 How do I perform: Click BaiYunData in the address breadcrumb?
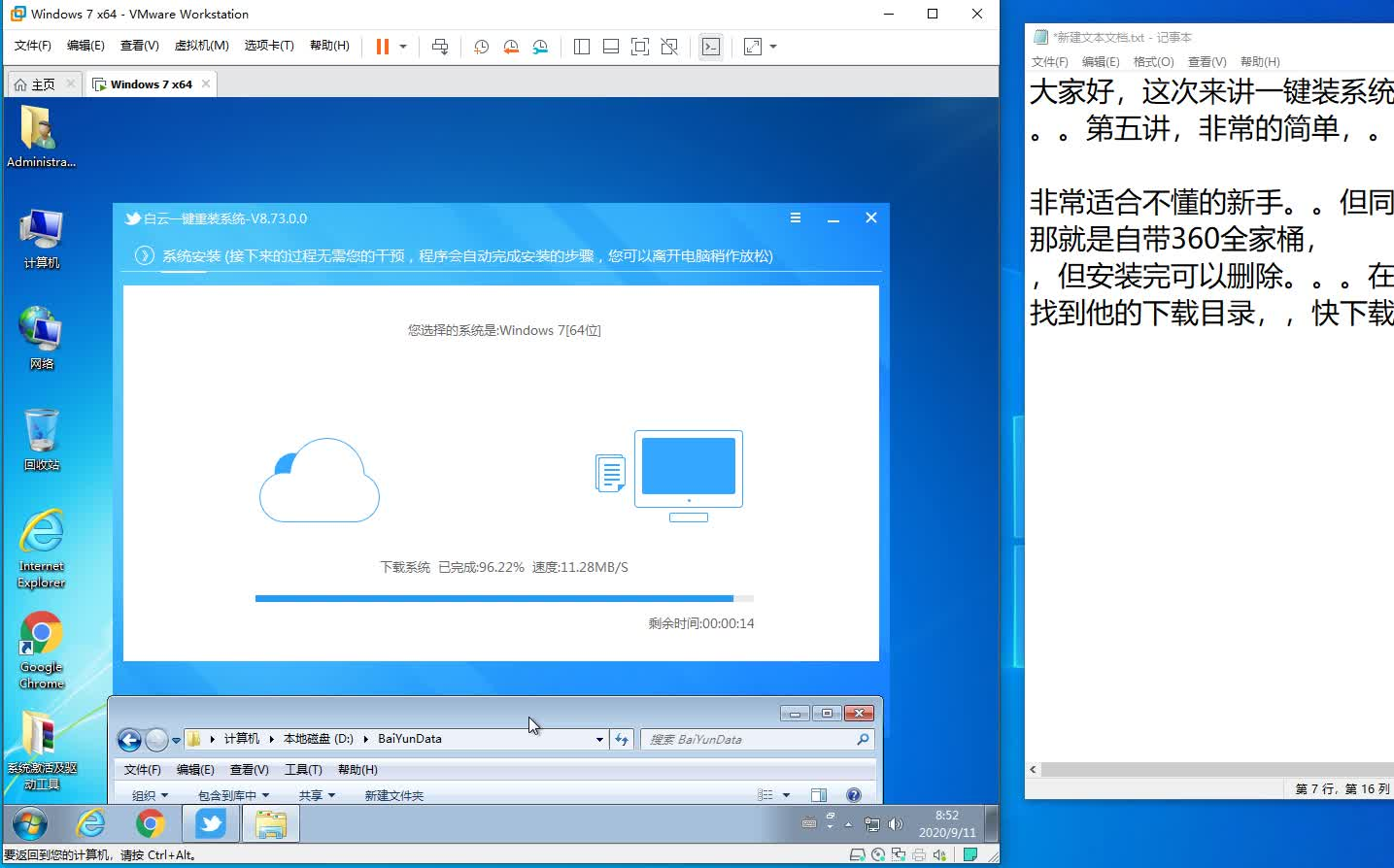coord(409,739)
